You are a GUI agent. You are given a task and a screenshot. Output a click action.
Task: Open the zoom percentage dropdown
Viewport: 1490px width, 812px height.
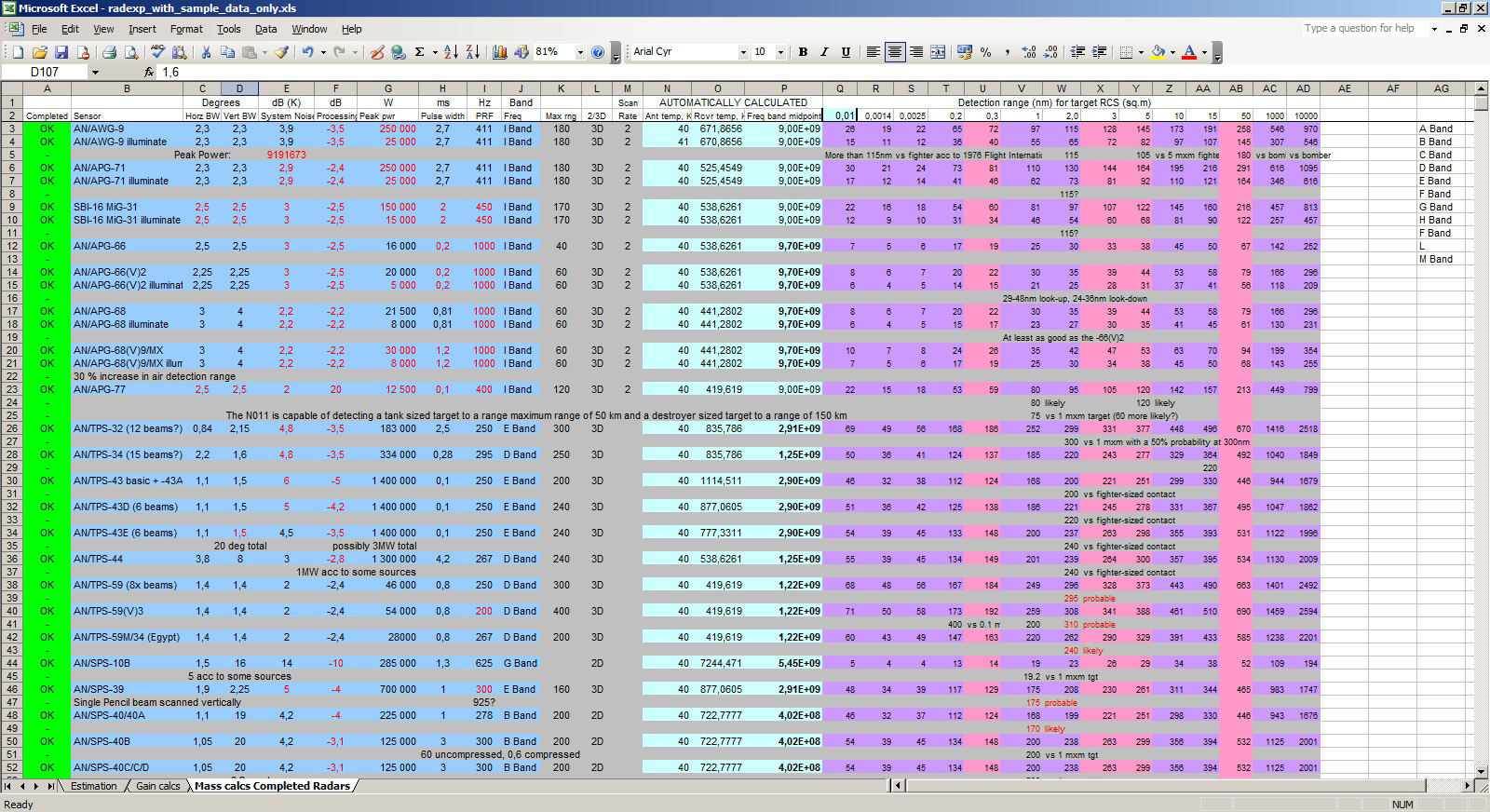pos(579,52)
